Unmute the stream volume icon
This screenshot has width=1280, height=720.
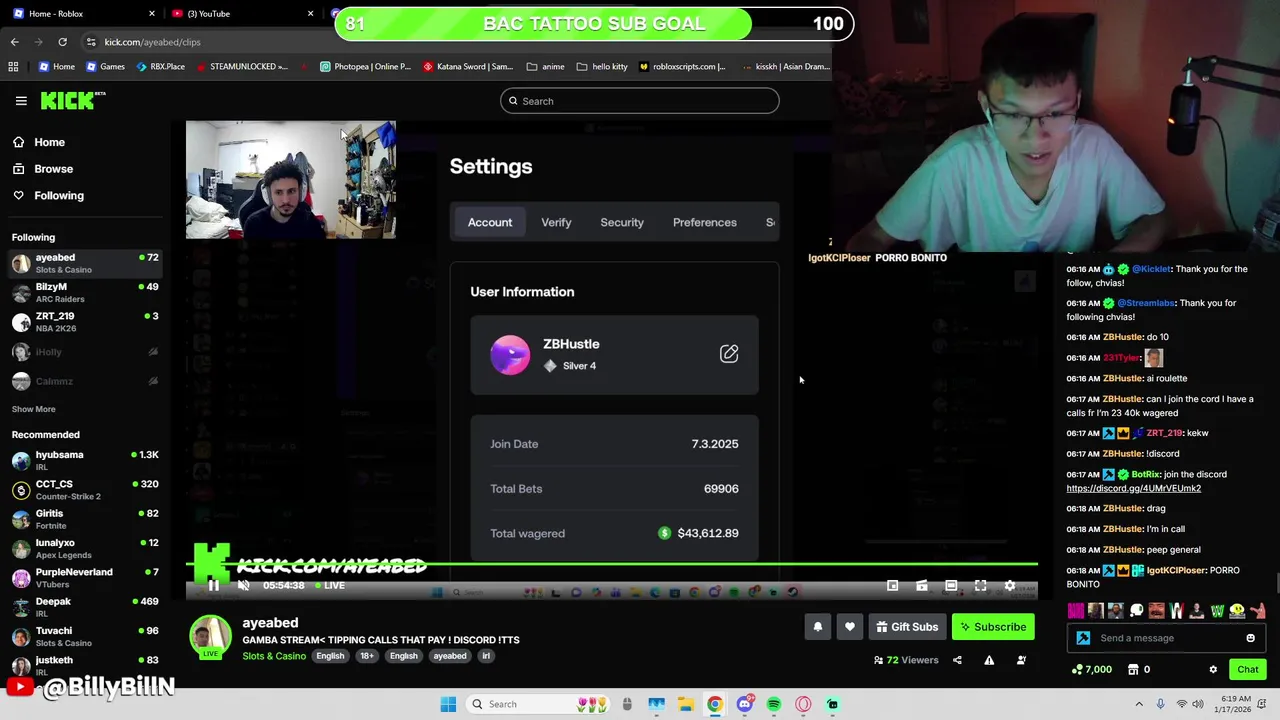tap(243, 586)
